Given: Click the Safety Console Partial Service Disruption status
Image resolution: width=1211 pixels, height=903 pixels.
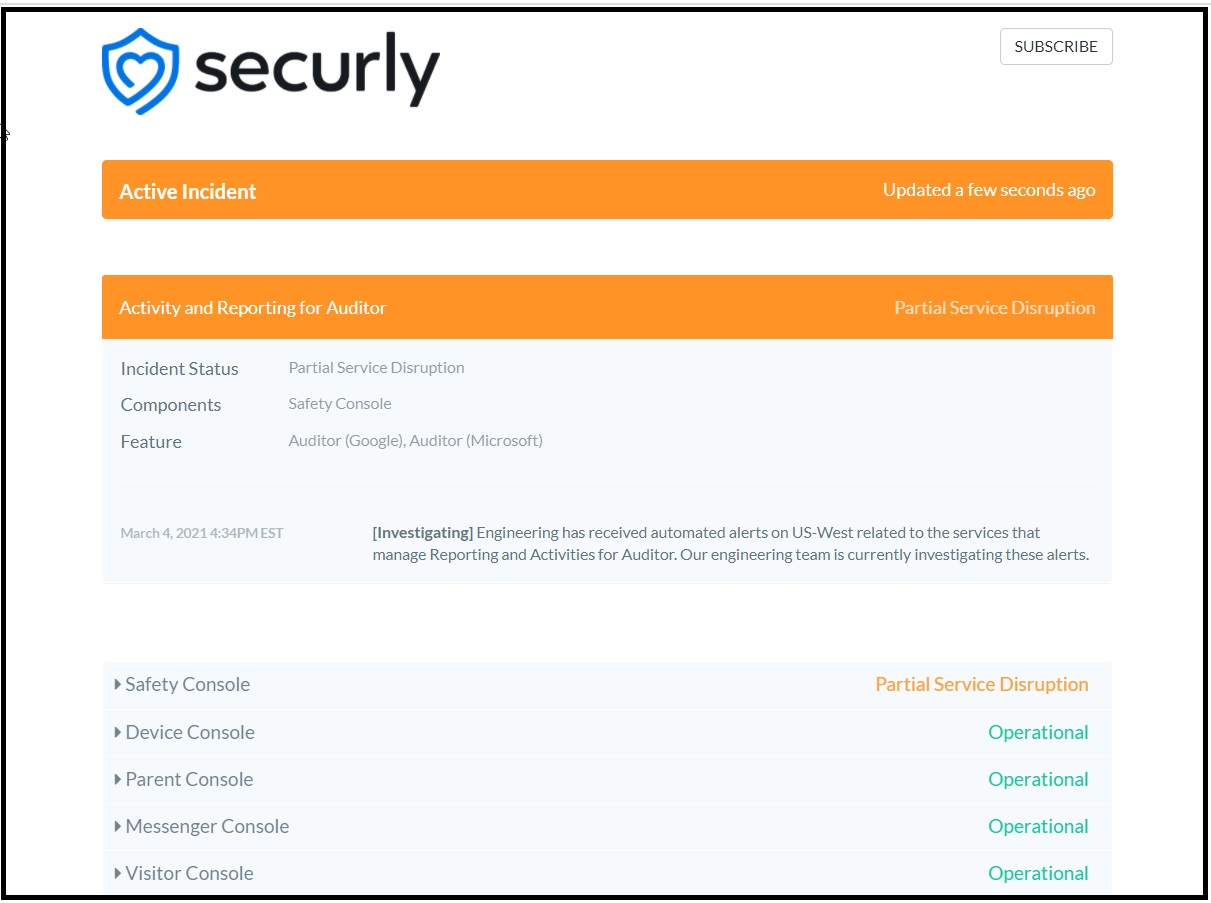Looking at the screenshot, I should click(982, 685).
